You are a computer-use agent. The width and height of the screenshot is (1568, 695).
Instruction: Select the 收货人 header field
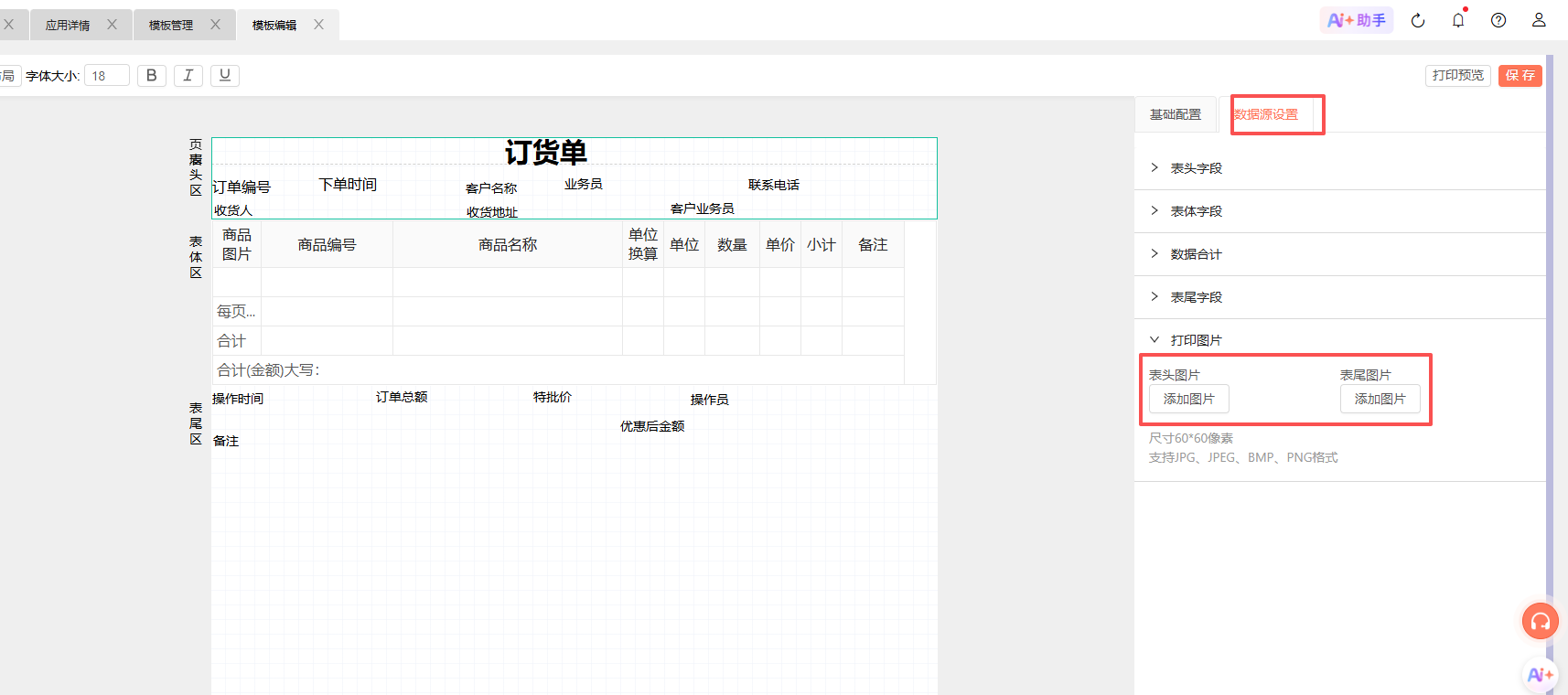pyautogui.click(x=233, y=210)
